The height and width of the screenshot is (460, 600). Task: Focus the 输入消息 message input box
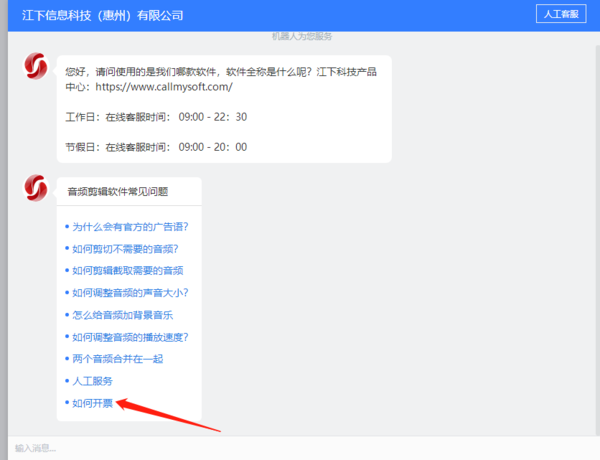(300, 447)
